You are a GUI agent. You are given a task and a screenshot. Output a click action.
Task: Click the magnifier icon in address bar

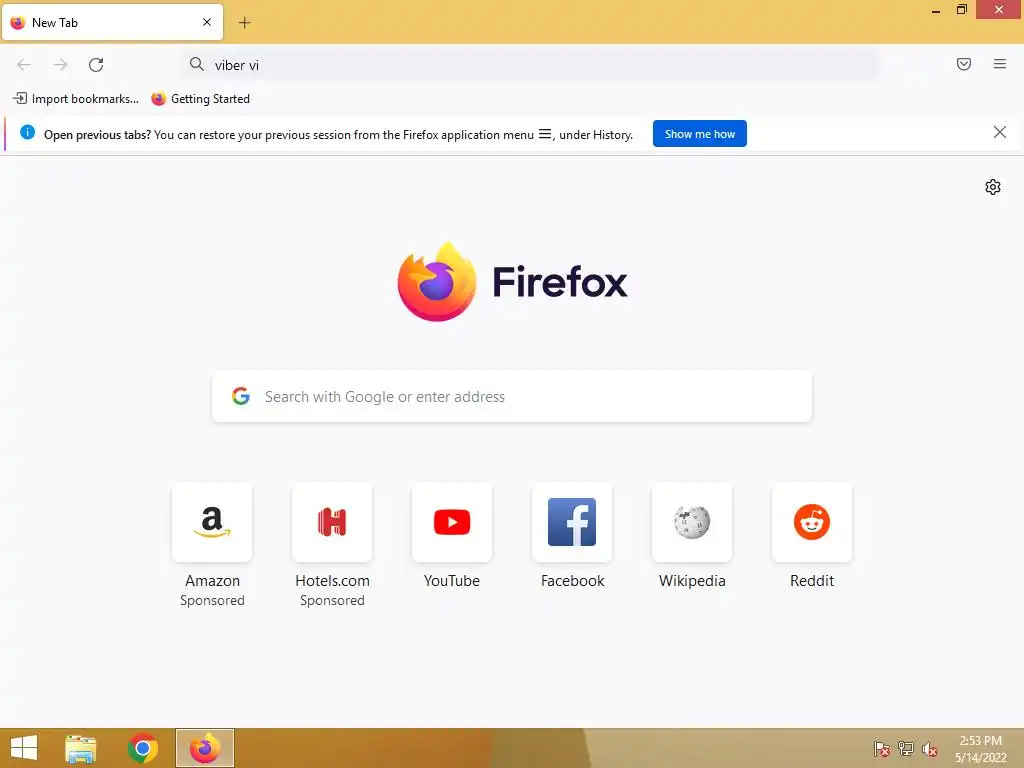[x=197, y=64]
